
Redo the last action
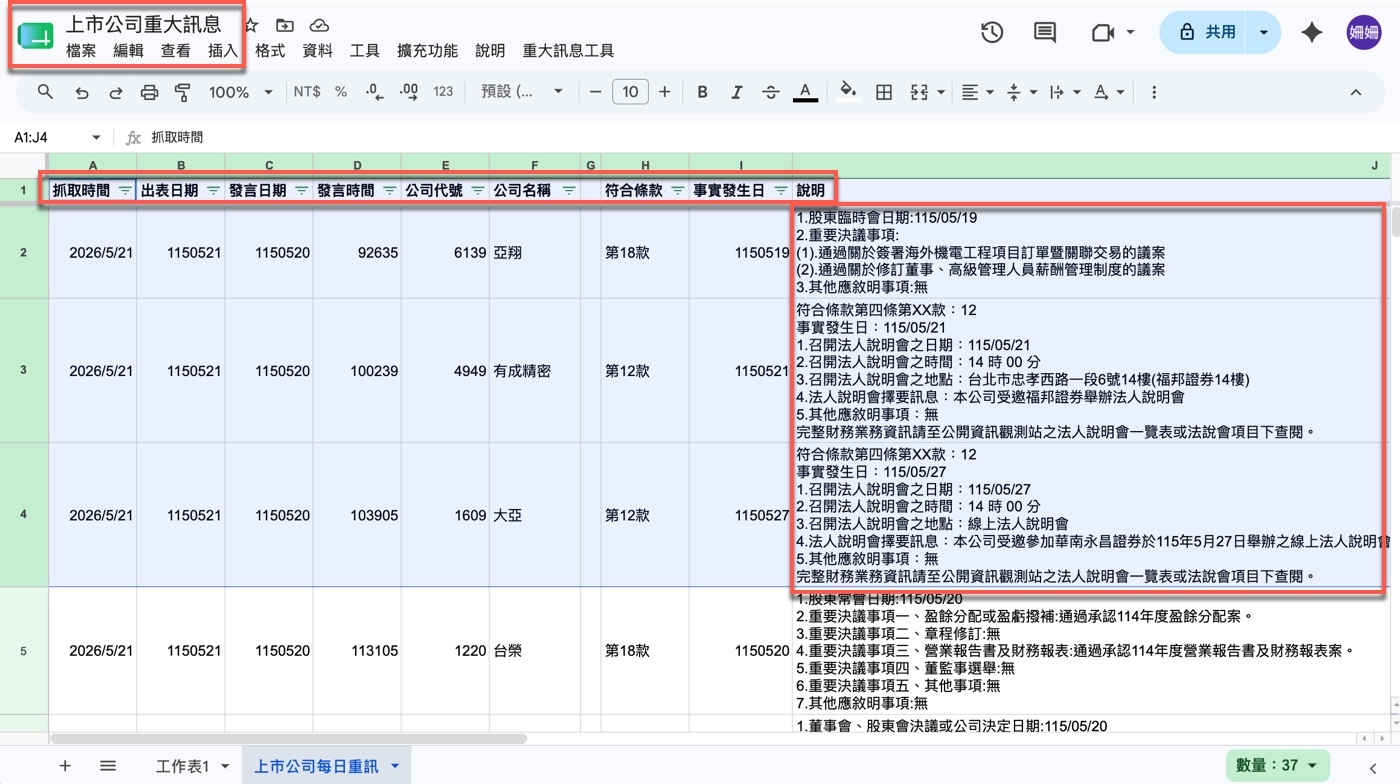point(116,92)
